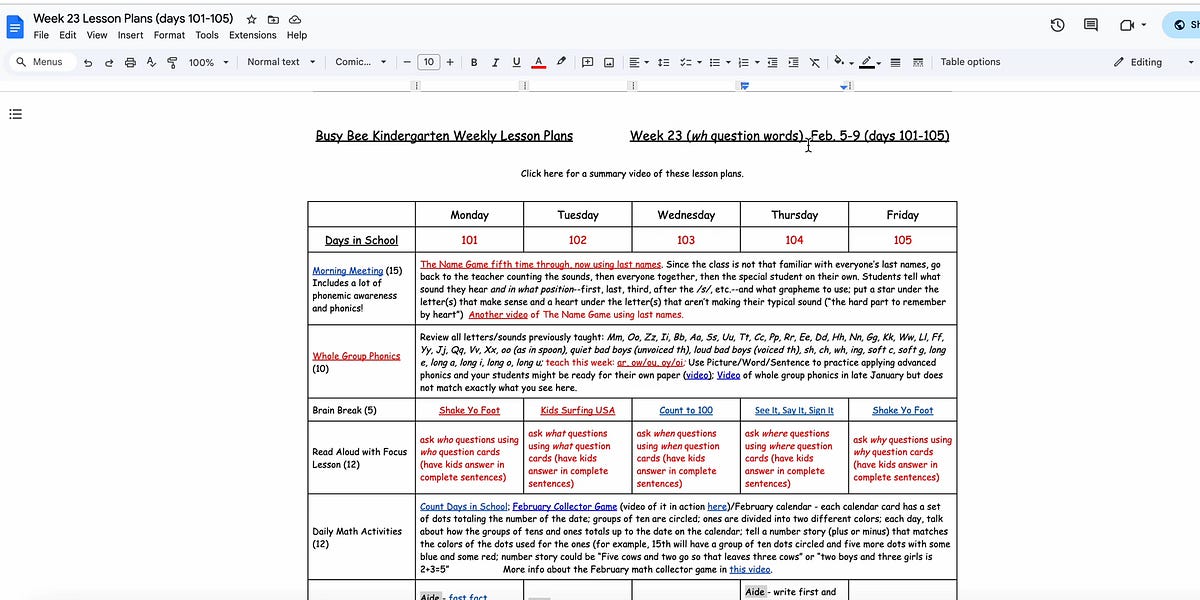Select the paint format tool
Screen dimensions: 1200x600
172,61
